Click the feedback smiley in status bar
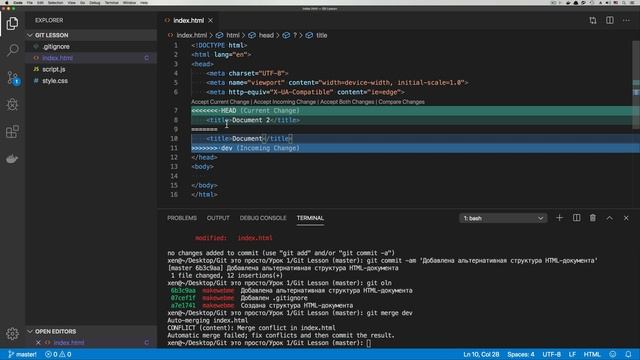Image resolution: width=640 pixels, height=360 pixels. click(613, 354)
